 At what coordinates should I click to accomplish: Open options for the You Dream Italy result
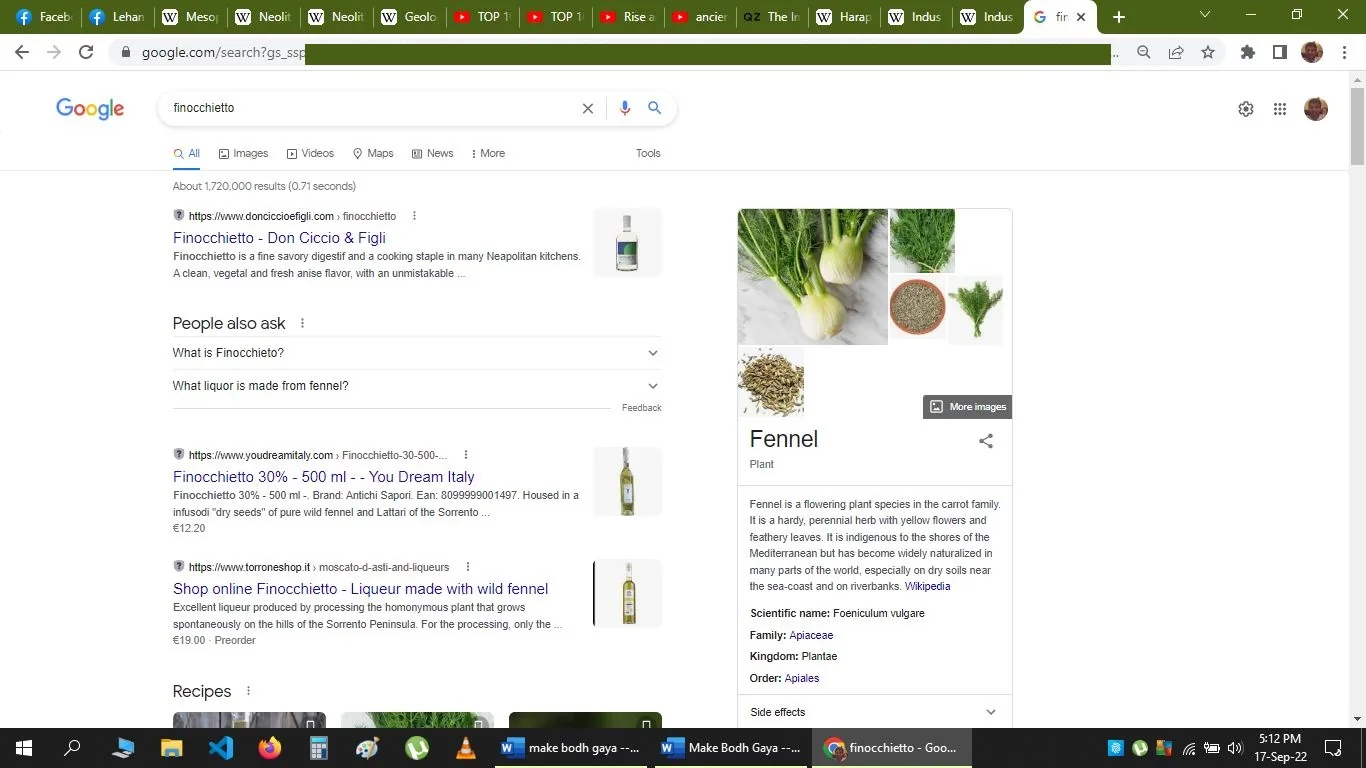pos(466,455)
